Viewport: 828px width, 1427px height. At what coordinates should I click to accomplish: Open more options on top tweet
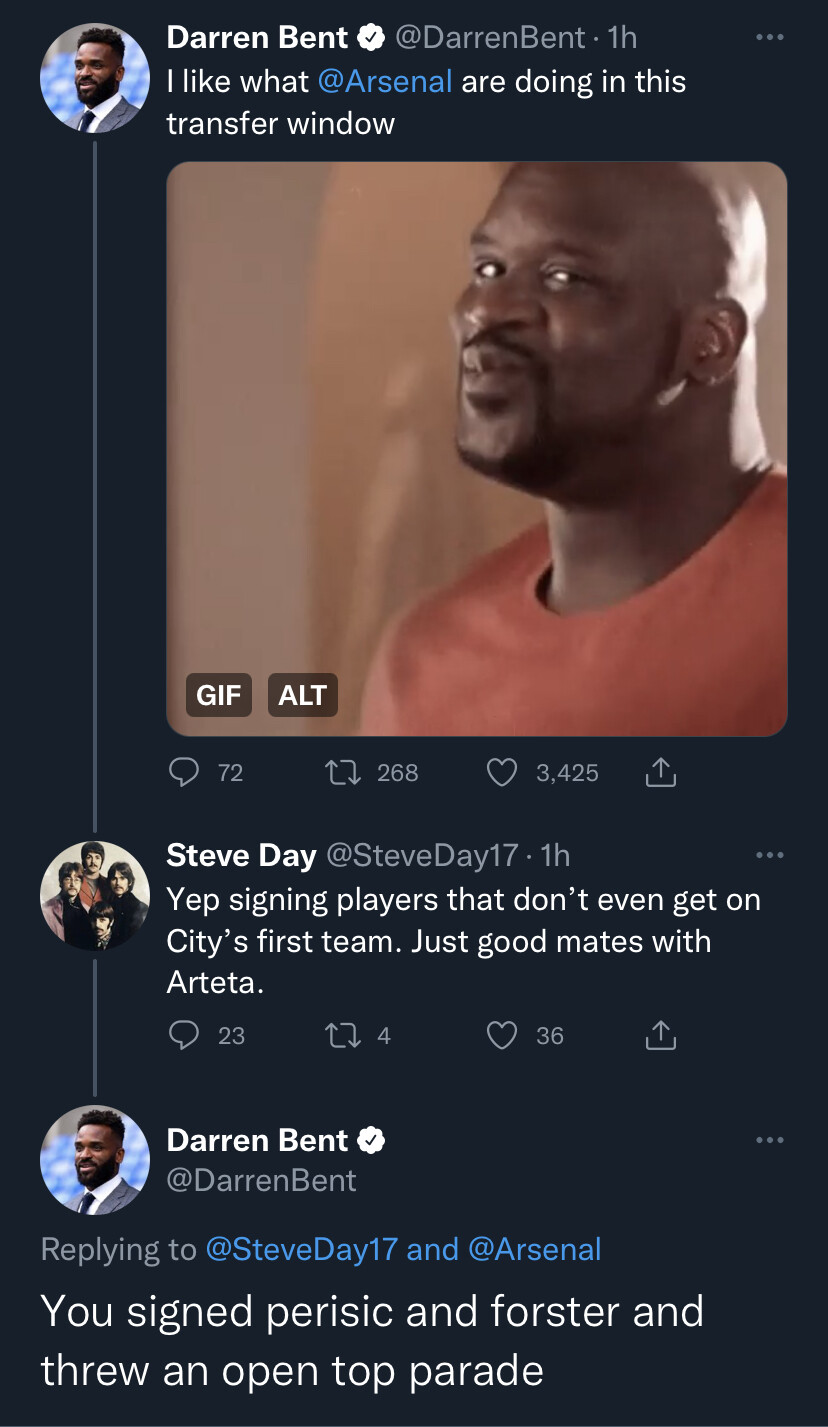click(769, 38)
